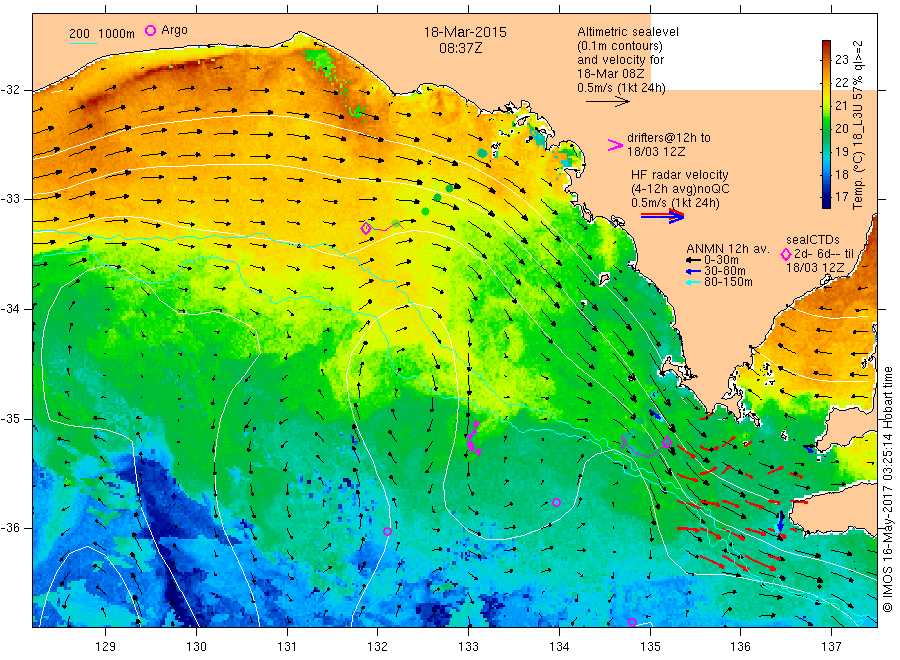900x660 pixels.
Task: Click the -32 latitude axis label
Action: point(10,90)
